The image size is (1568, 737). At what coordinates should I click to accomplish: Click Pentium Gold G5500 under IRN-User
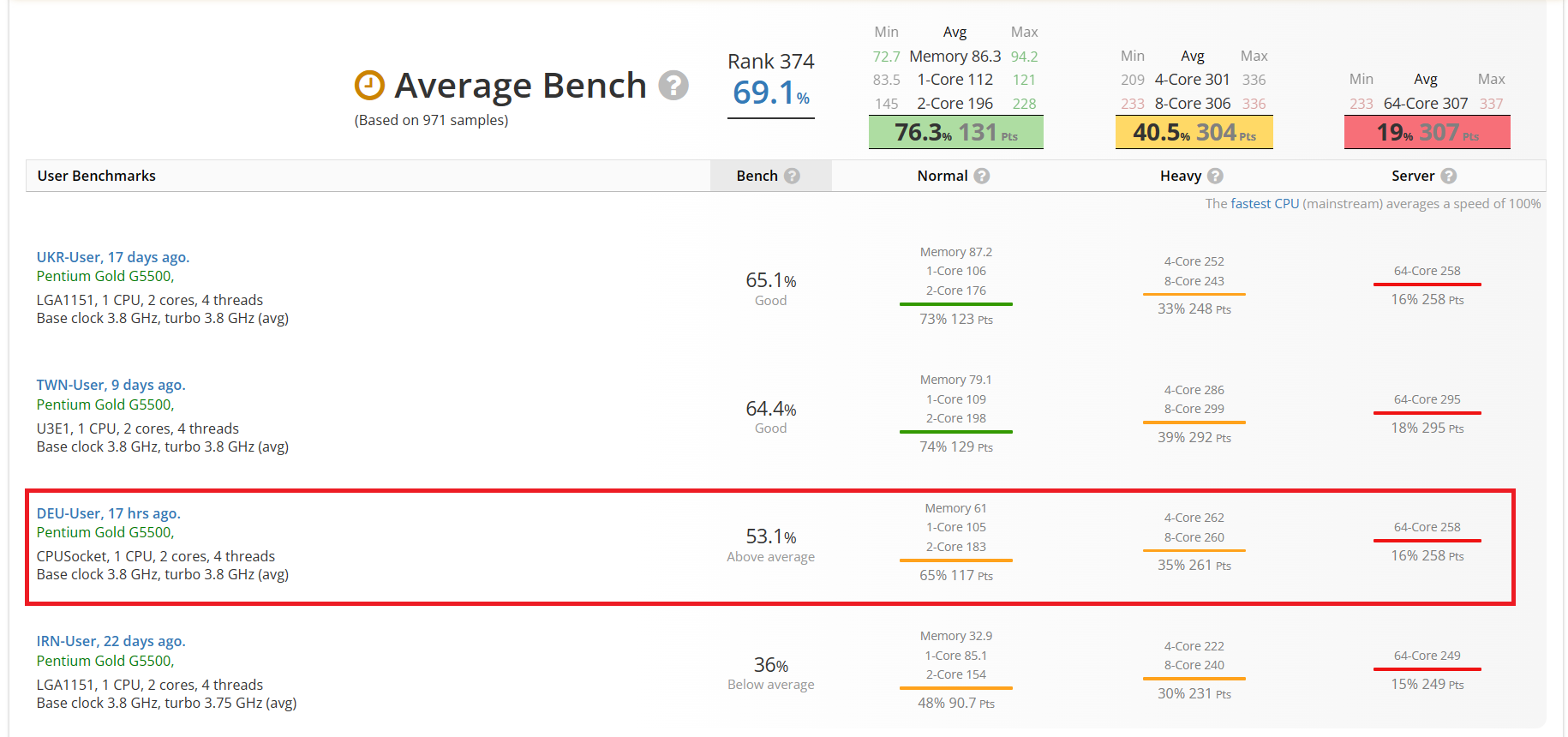click(105, 661)
